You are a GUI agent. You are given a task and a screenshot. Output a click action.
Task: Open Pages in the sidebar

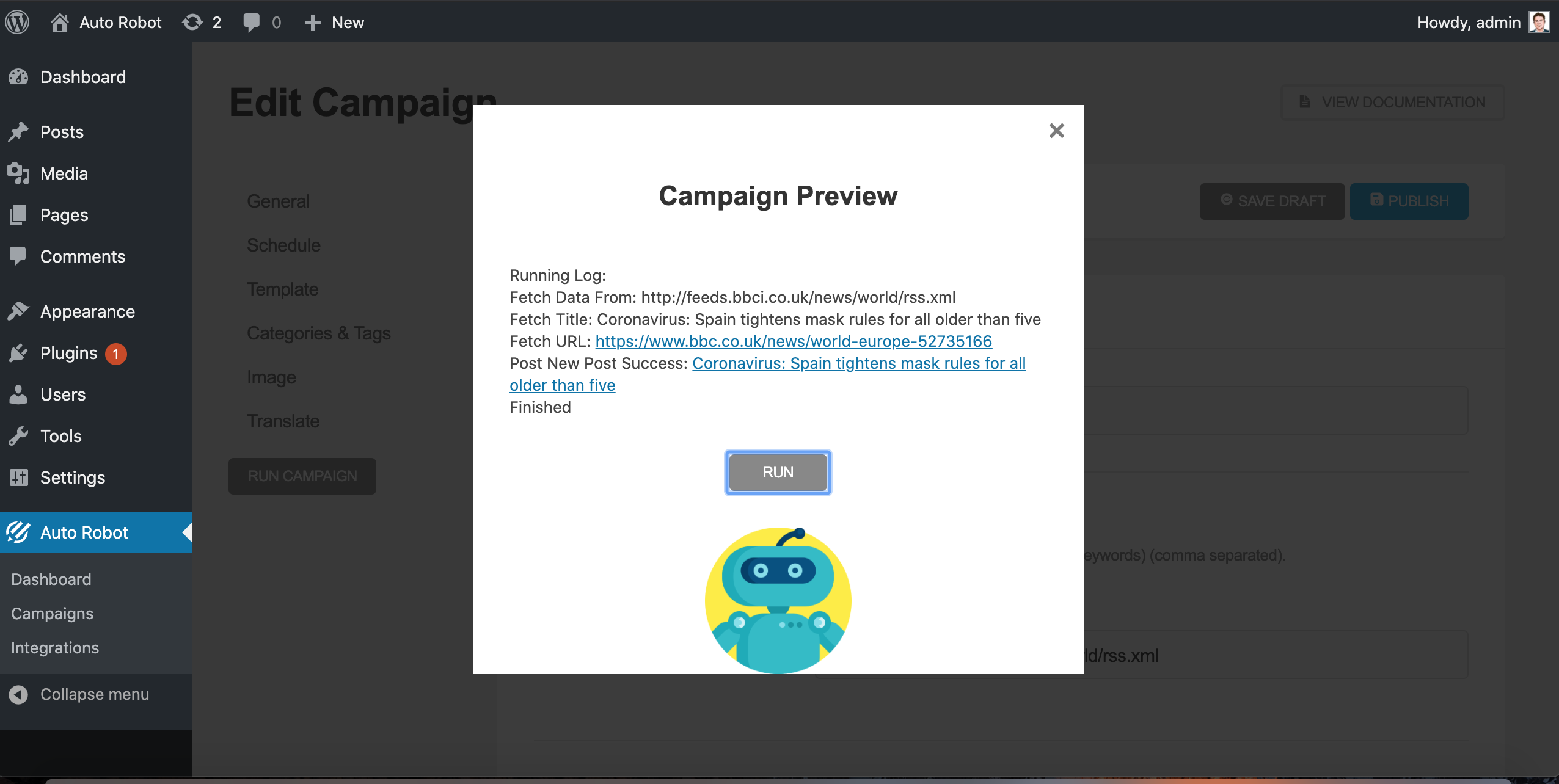pyautogui.click(x=64, y=215)
